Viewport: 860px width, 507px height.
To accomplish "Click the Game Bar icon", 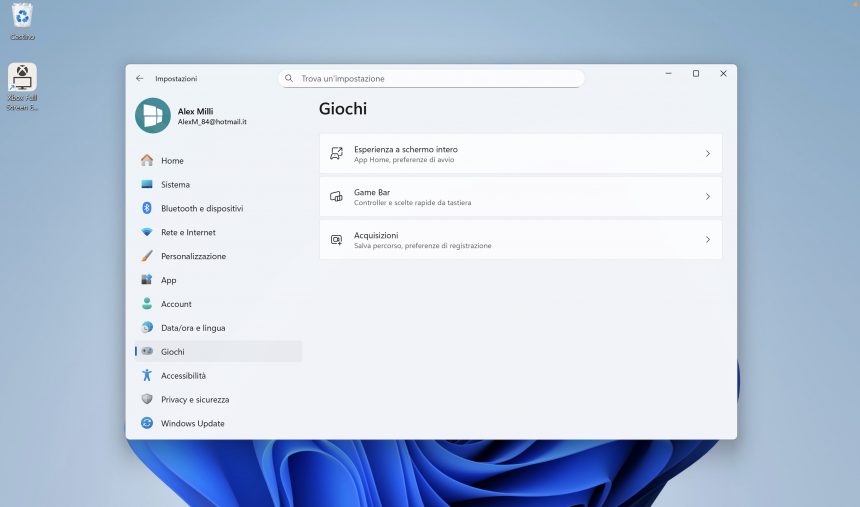I will (x=336, y=197).
